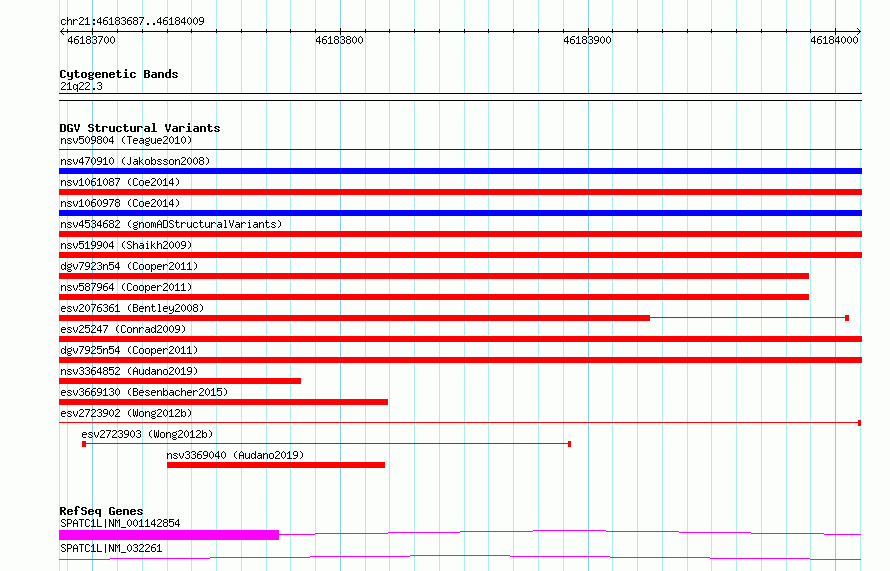890x571 pixels.
Task: Select the nsv3369040 (Audano2019) label
Action: pos(235,455)
